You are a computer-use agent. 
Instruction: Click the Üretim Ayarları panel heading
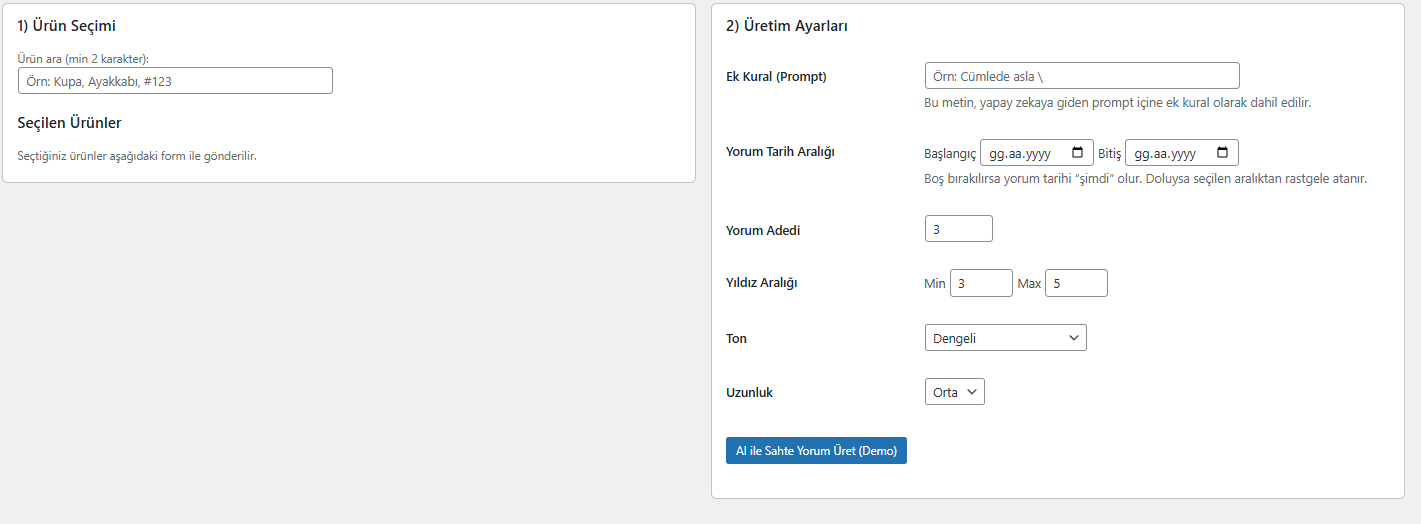click(787, 27)
